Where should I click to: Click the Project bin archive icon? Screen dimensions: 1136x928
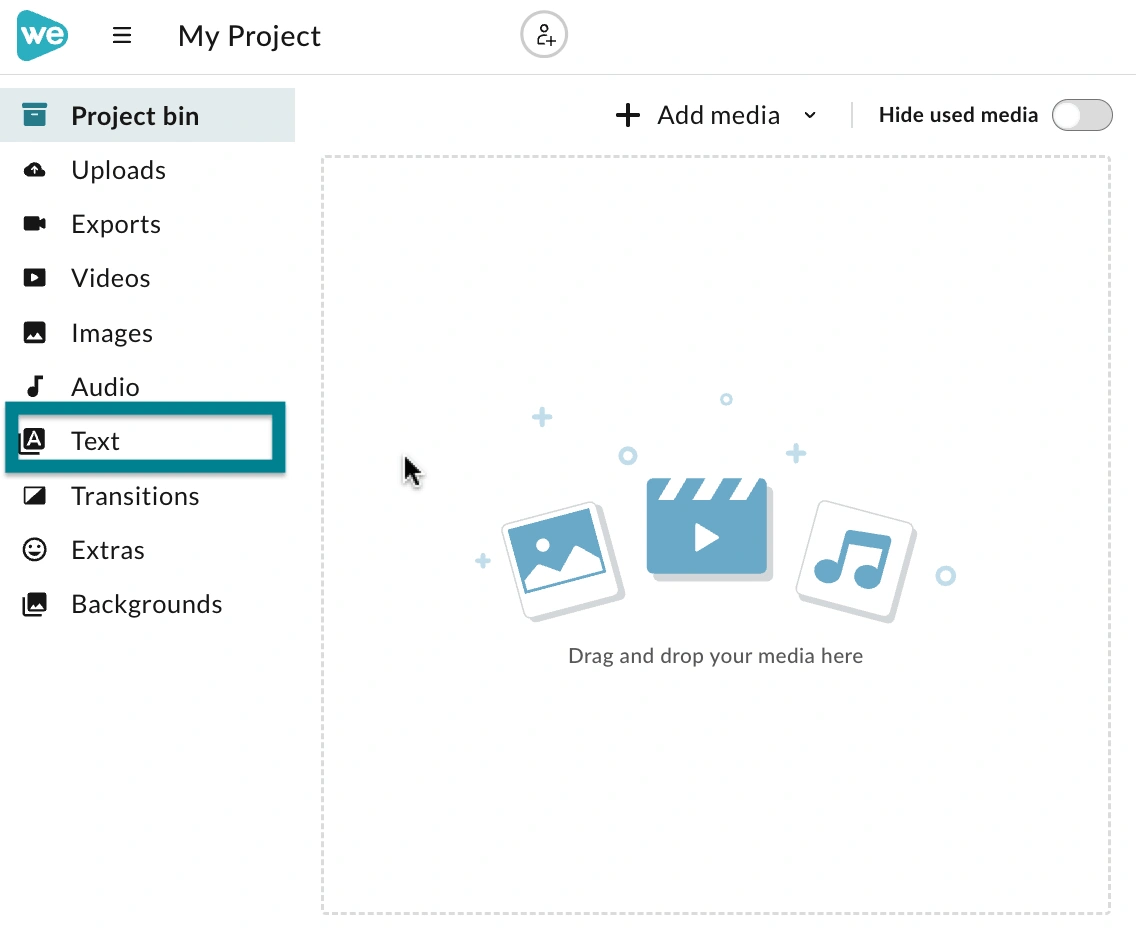34,115
